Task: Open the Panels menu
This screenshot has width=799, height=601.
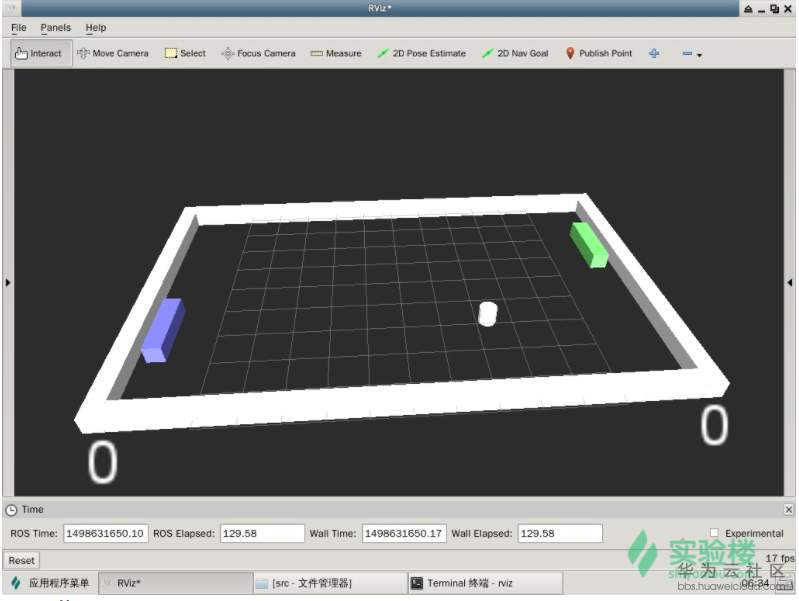Action: (56, 28)
